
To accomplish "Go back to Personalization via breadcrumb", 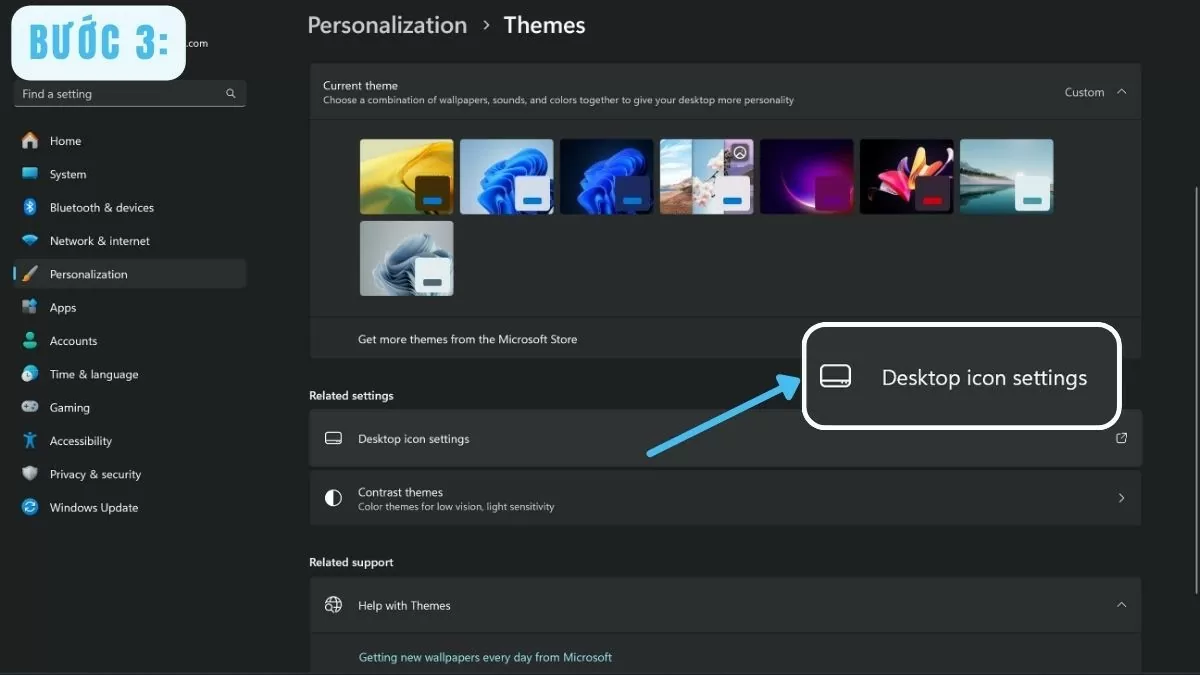I will coord(387,24).
